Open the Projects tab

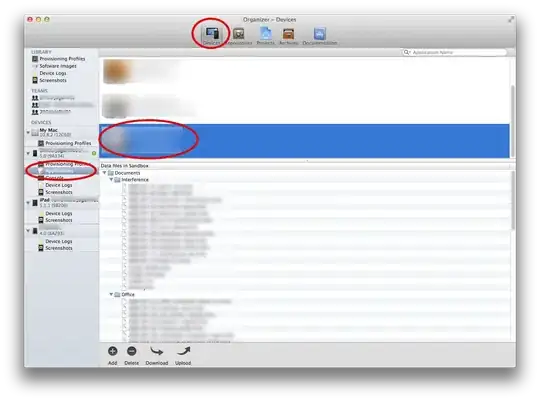pyautogui.click(x=265, y=35)
